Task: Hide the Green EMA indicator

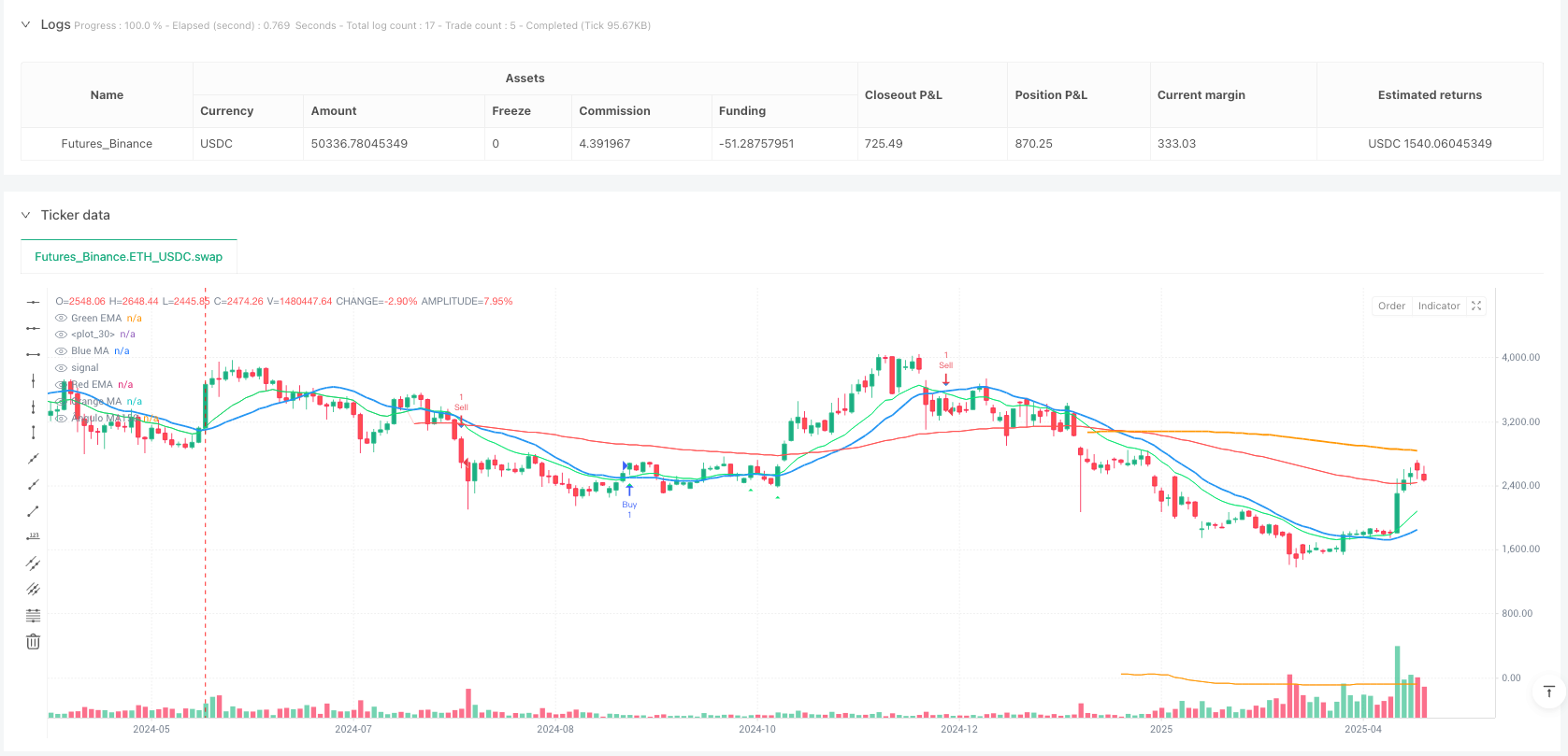Action: tap(61, 318)
